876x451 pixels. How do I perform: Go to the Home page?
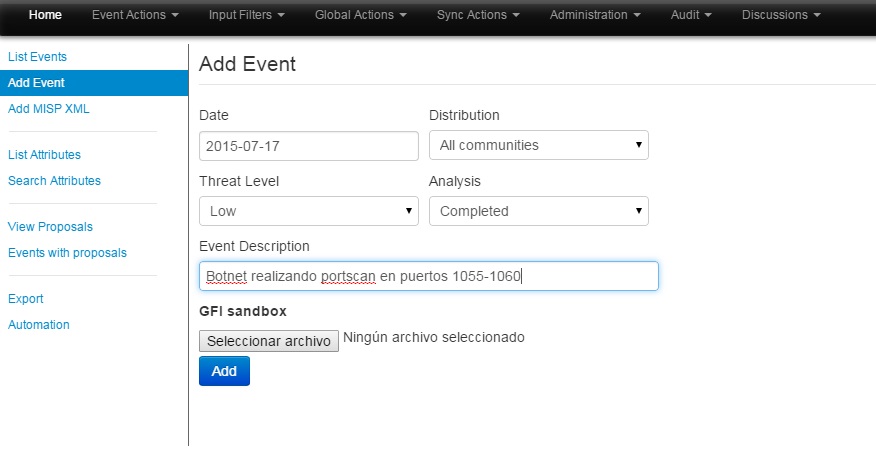pos(45,15)
